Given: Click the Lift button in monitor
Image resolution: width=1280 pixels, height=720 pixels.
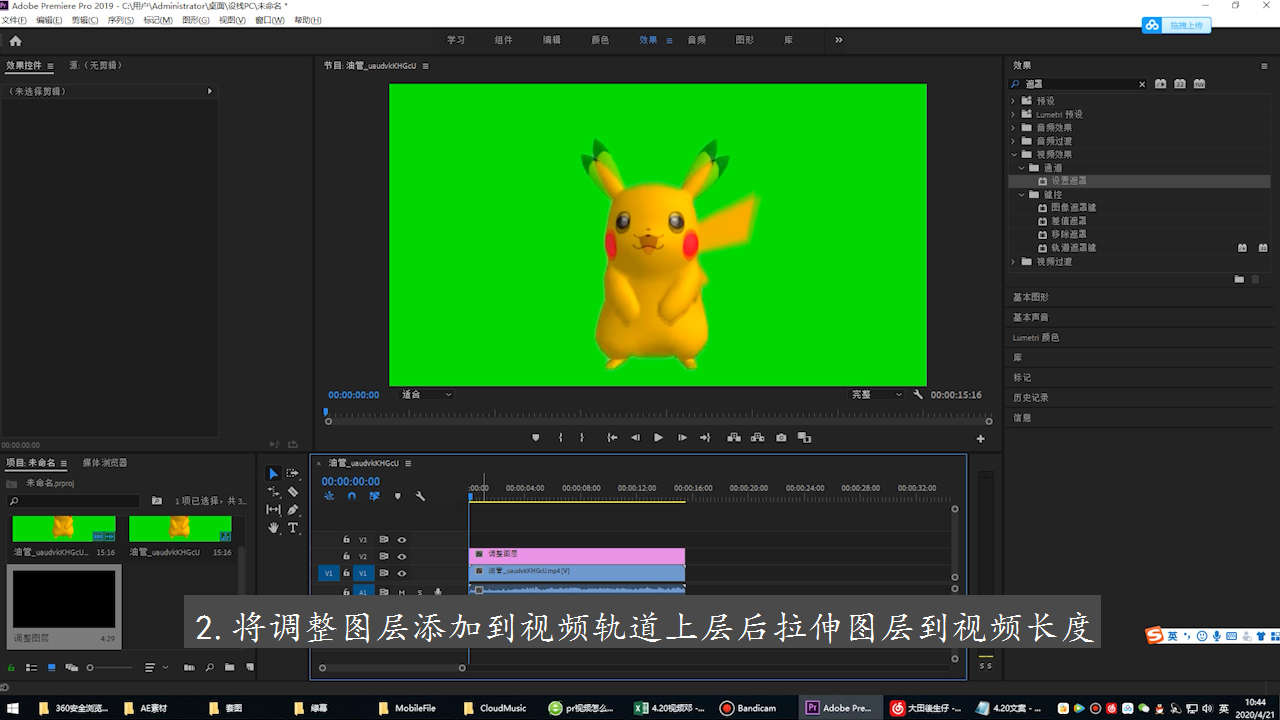Looking at the screenshot, I should [x=733, y=438].
